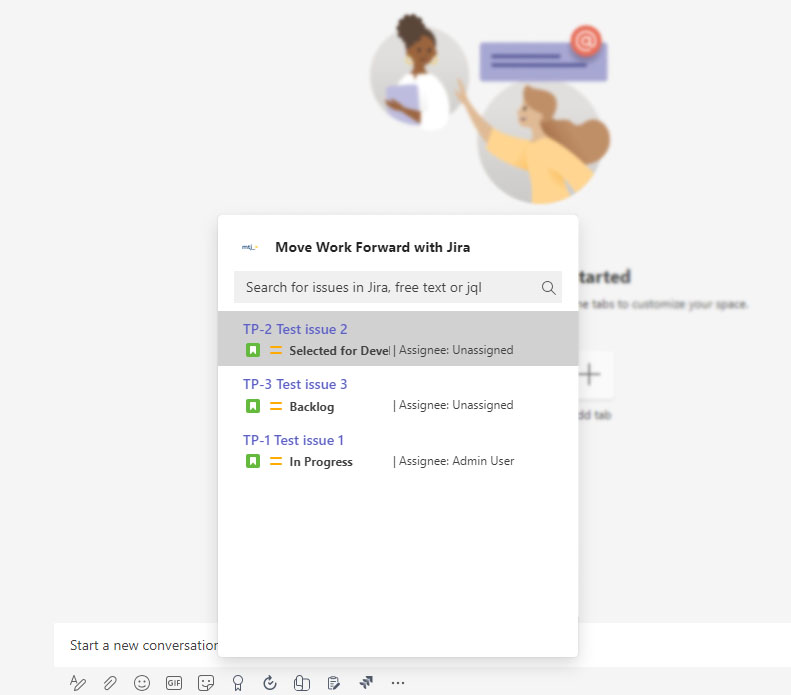Click the clipboard with pencil icon
The image size is (791, 695).
334,683
